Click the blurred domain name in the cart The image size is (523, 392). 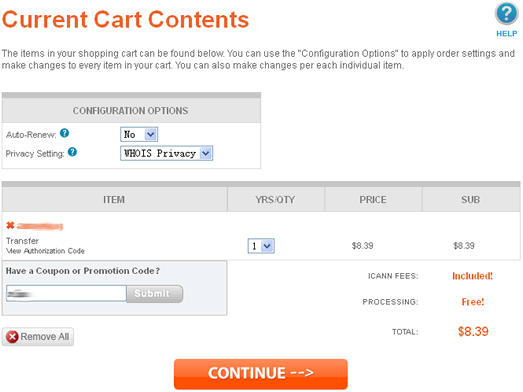point(40,226)
